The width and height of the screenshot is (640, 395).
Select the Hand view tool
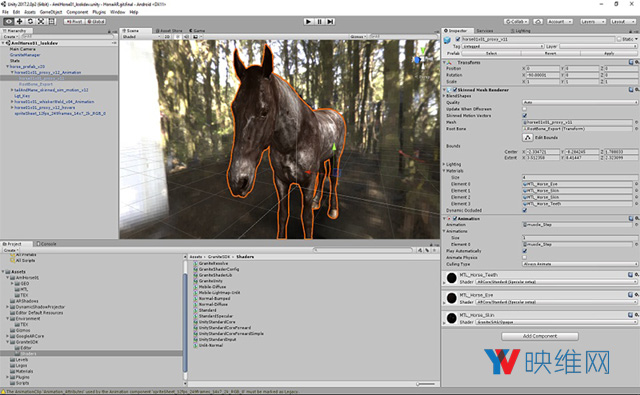[9, 21]
